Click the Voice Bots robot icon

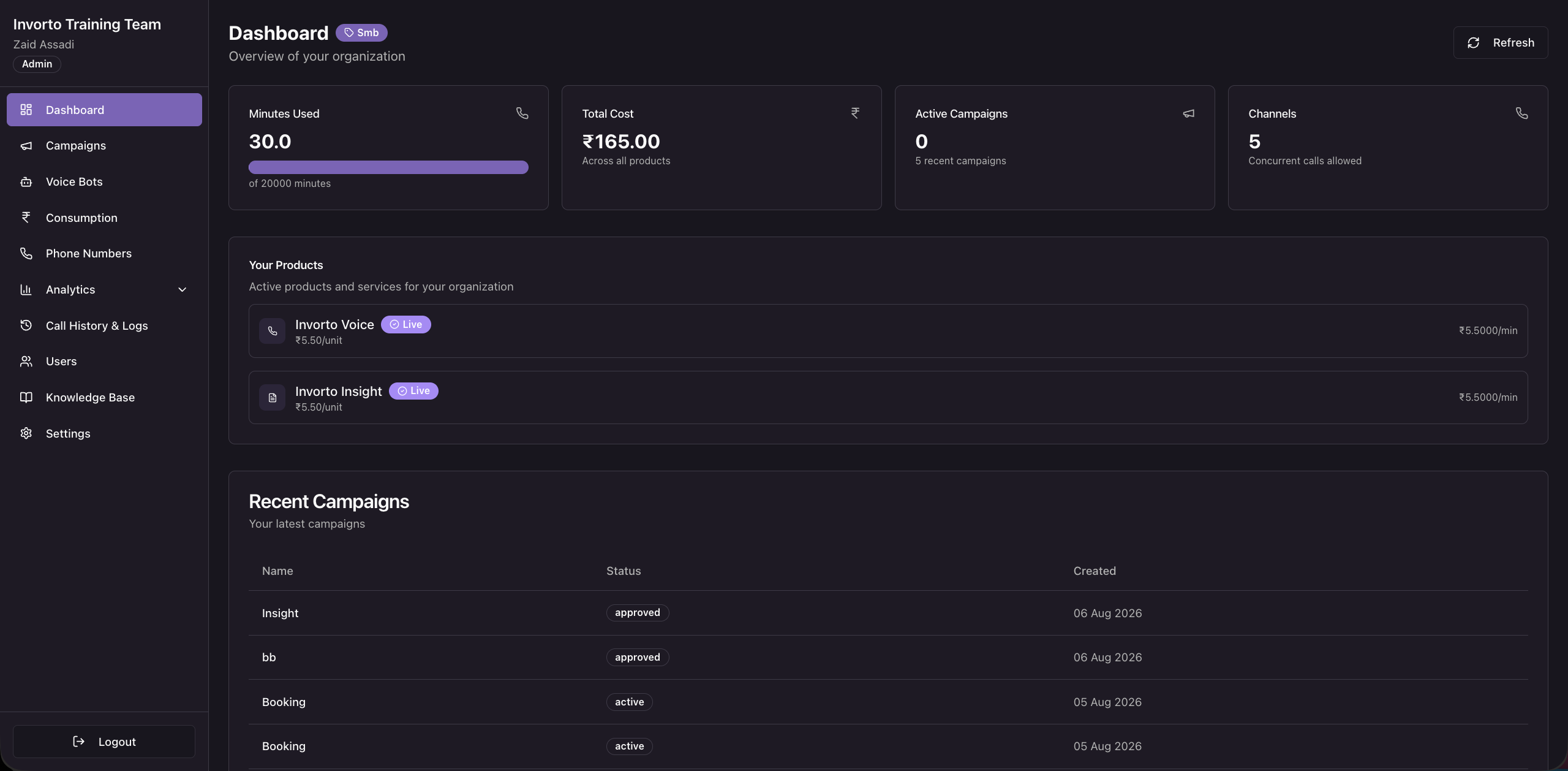[26, 182]
